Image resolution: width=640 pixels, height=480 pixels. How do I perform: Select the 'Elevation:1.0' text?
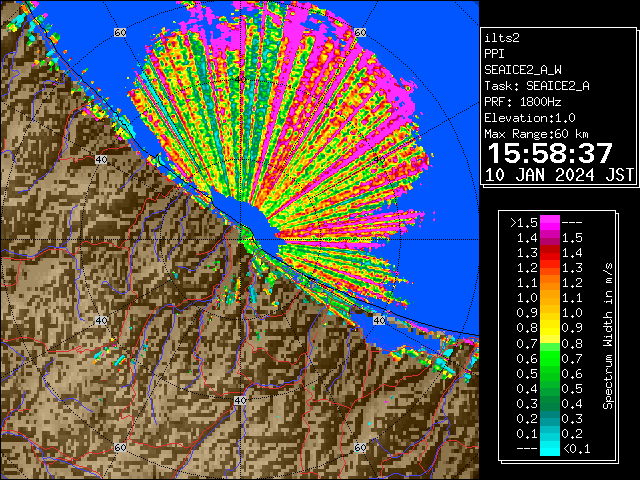pos(530,118)
